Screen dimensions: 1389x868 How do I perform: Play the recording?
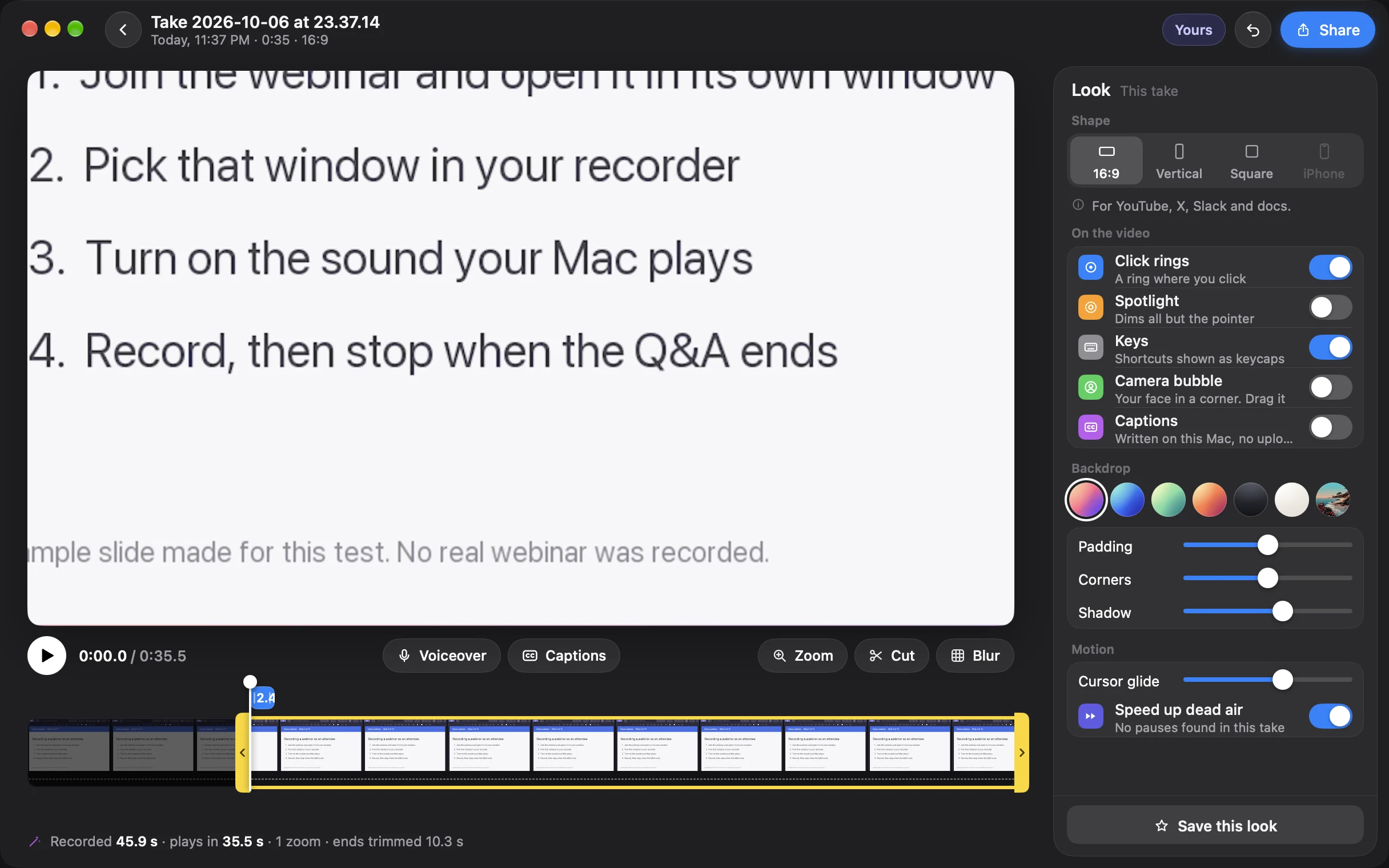click(x=46, y=656)
